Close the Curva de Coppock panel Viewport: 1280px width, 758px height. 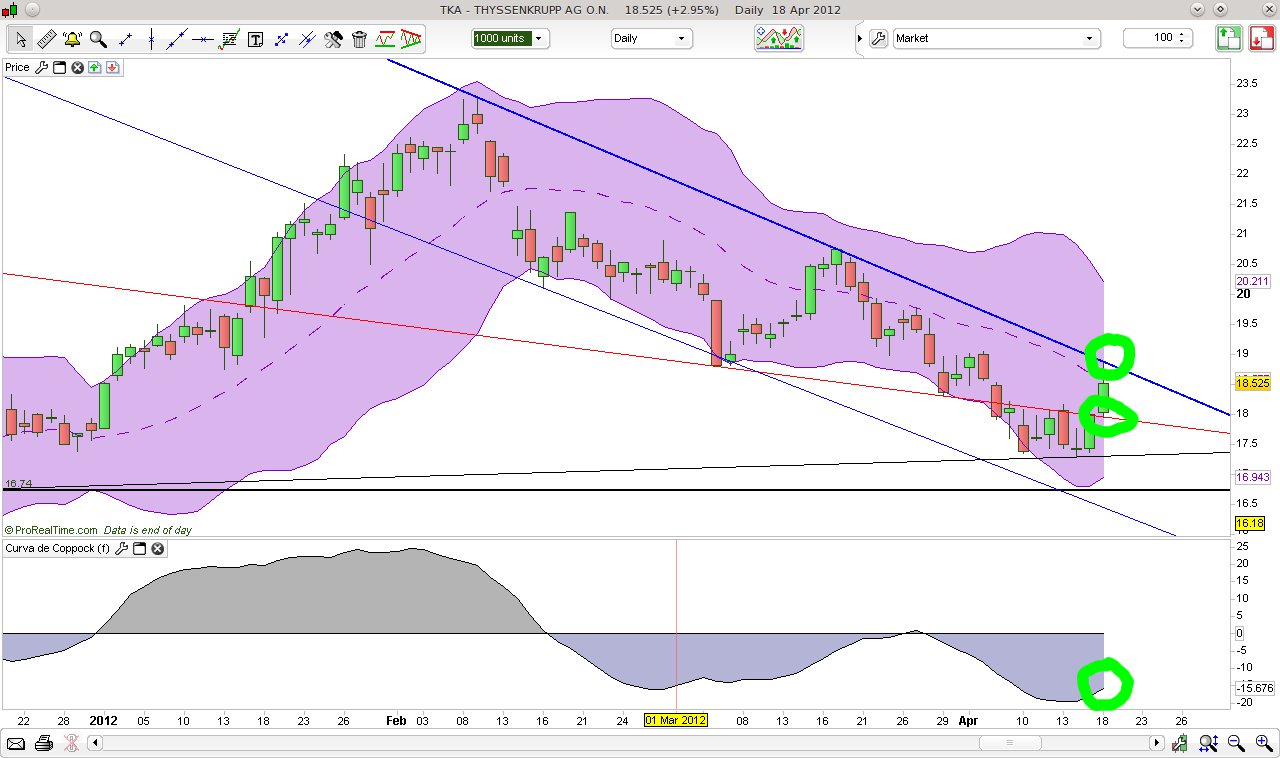tap(157, 548)
